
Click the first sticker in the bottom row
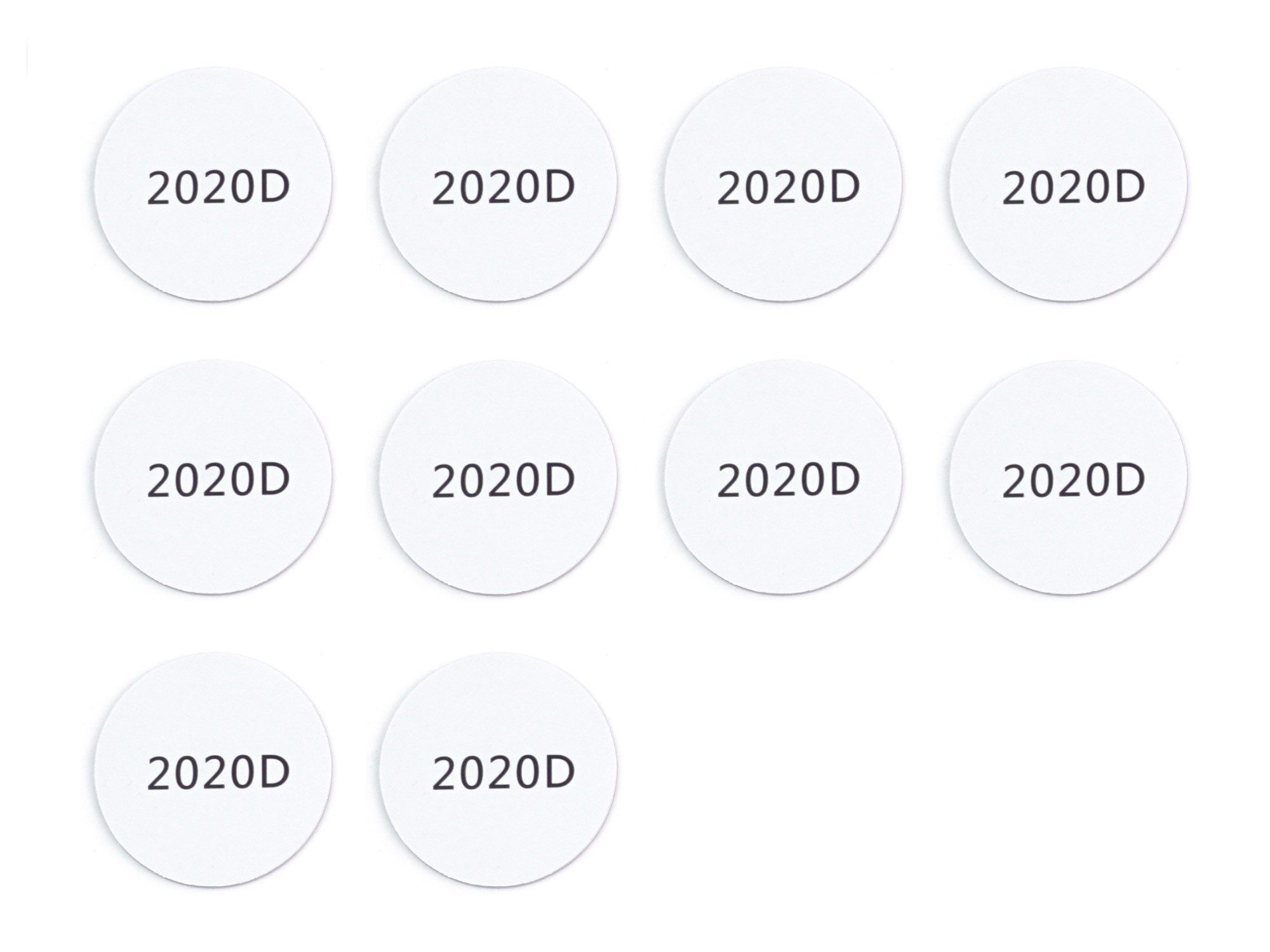point(213,770)
